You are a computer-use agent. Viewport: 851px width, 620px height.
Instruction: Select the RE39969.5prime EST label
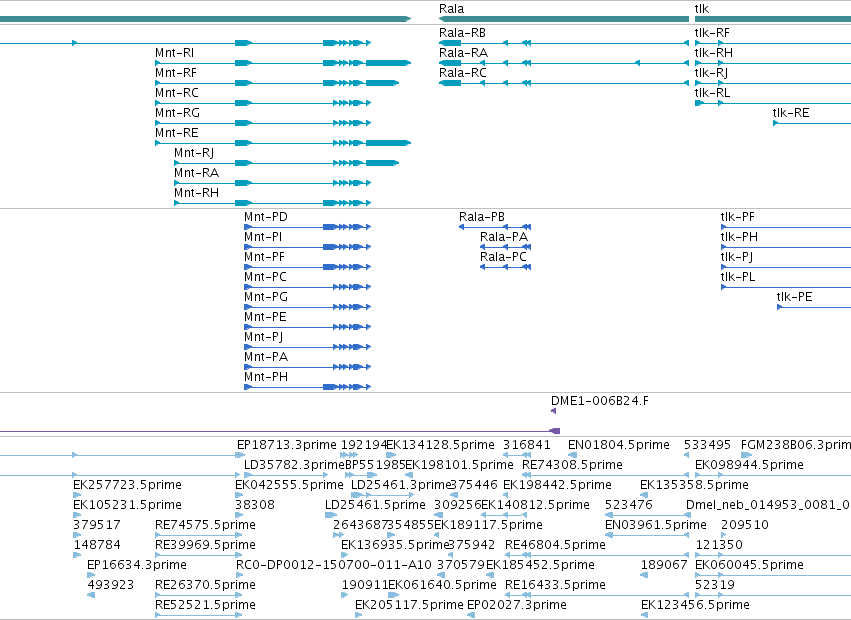(x=205, y=545)
